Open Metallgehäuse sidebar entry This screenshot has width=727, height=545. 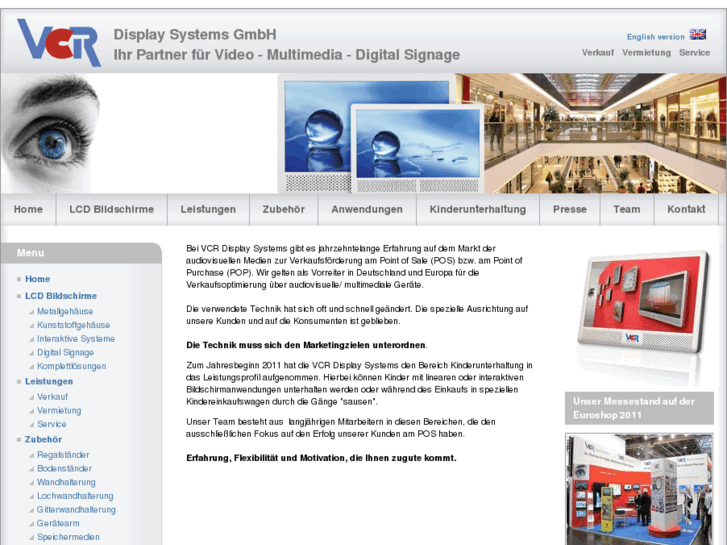click(65, 311)
